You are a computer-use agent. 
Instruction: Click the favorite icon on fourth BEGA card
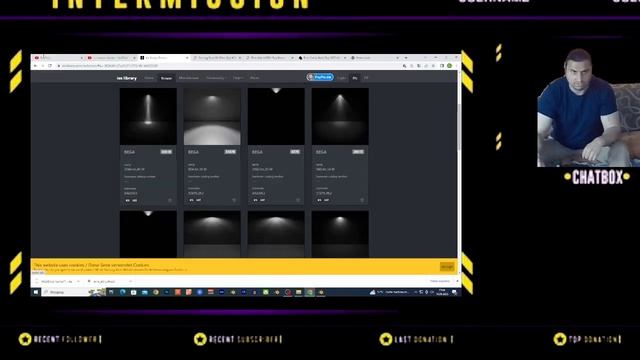[362, 200]
